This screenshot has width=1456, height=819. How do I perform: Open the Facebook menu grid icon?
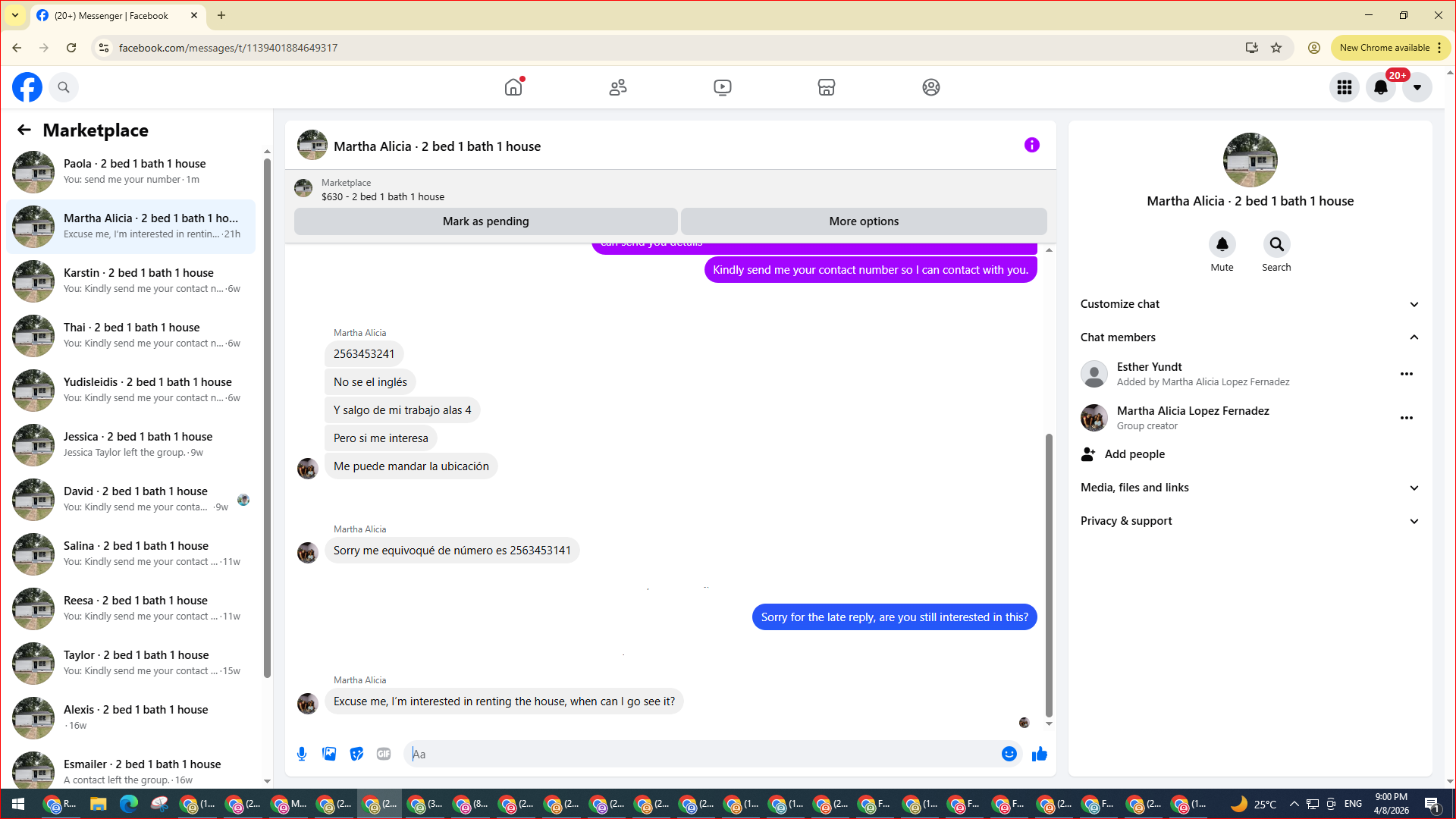pos(1344,87)
